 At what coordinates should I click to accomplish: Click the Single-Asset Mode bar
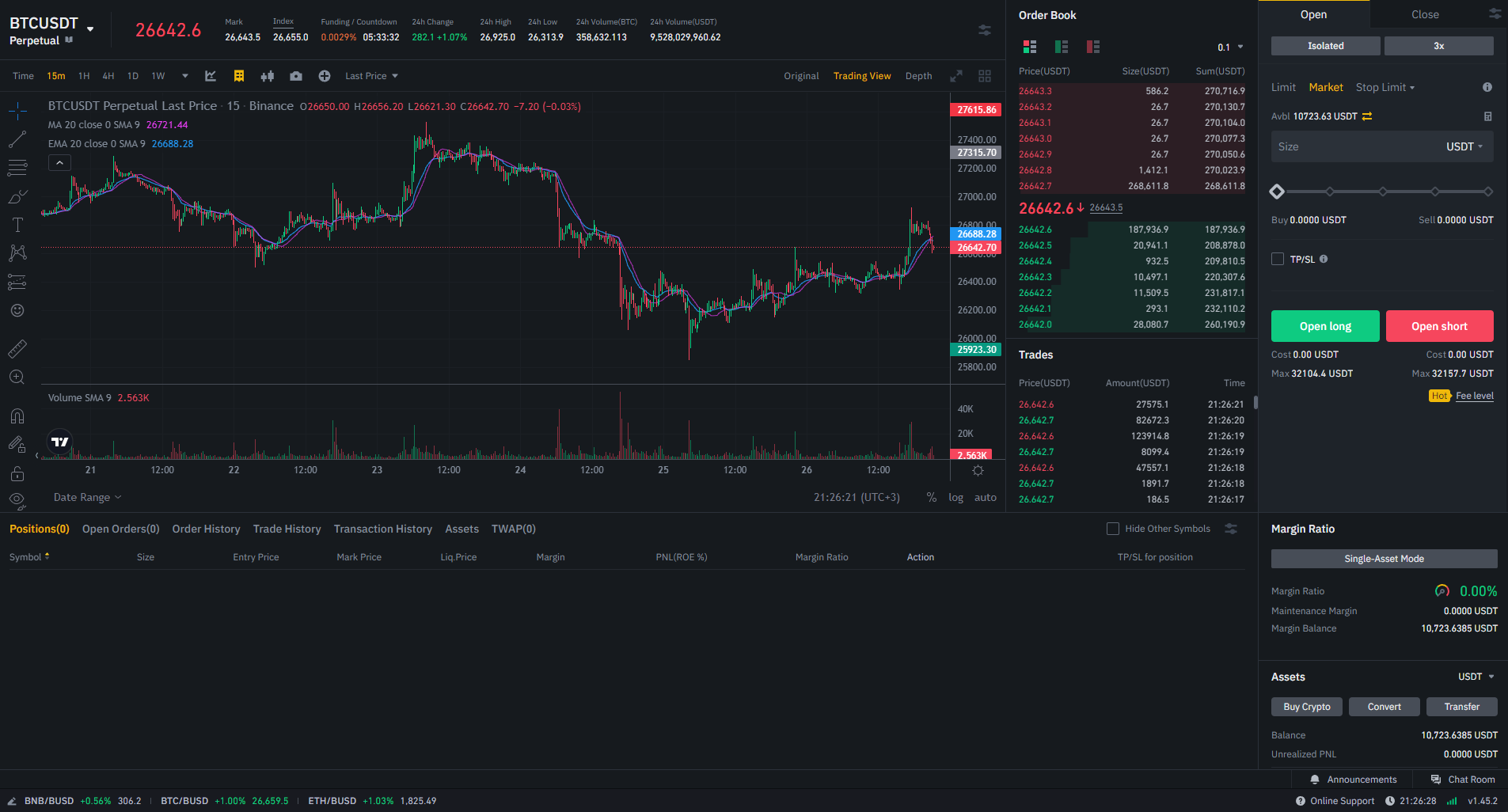click(x=1384, y=559)
